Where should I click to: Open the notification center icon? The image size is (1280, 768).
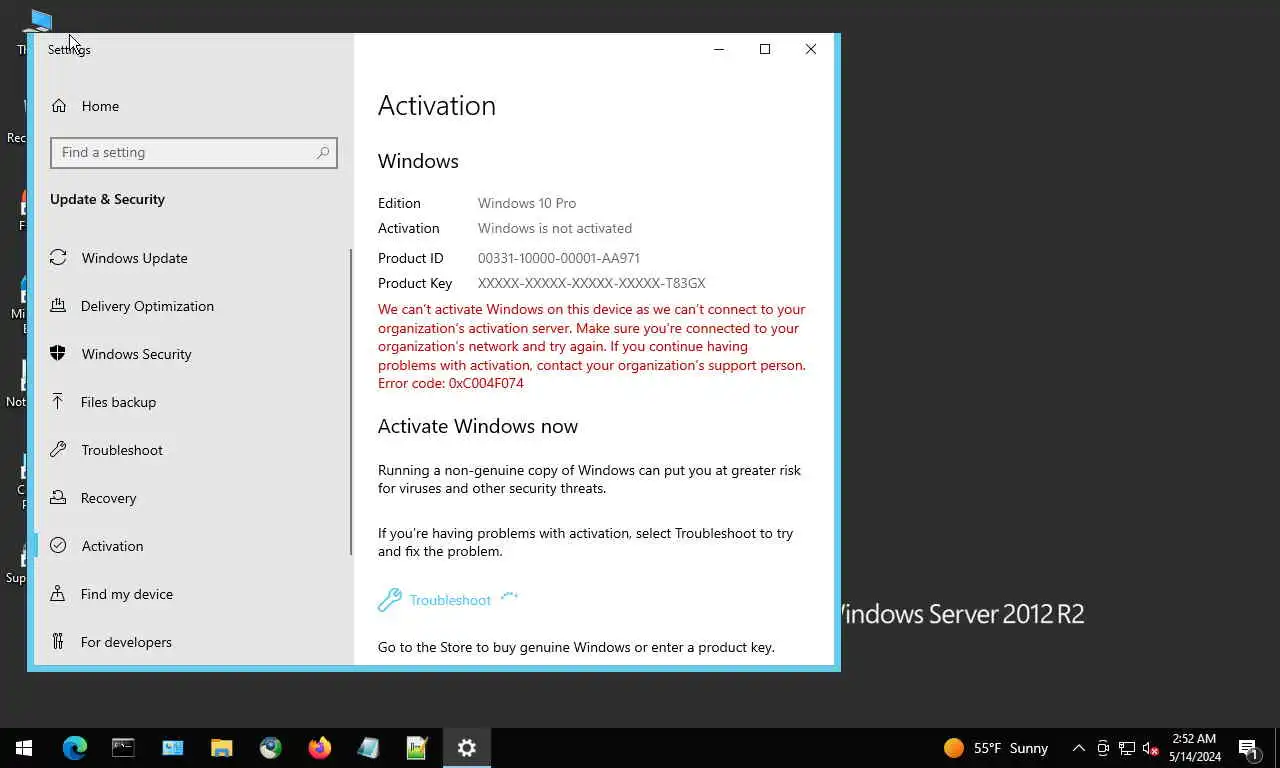pyautogui.click(x=1249, y=748)
